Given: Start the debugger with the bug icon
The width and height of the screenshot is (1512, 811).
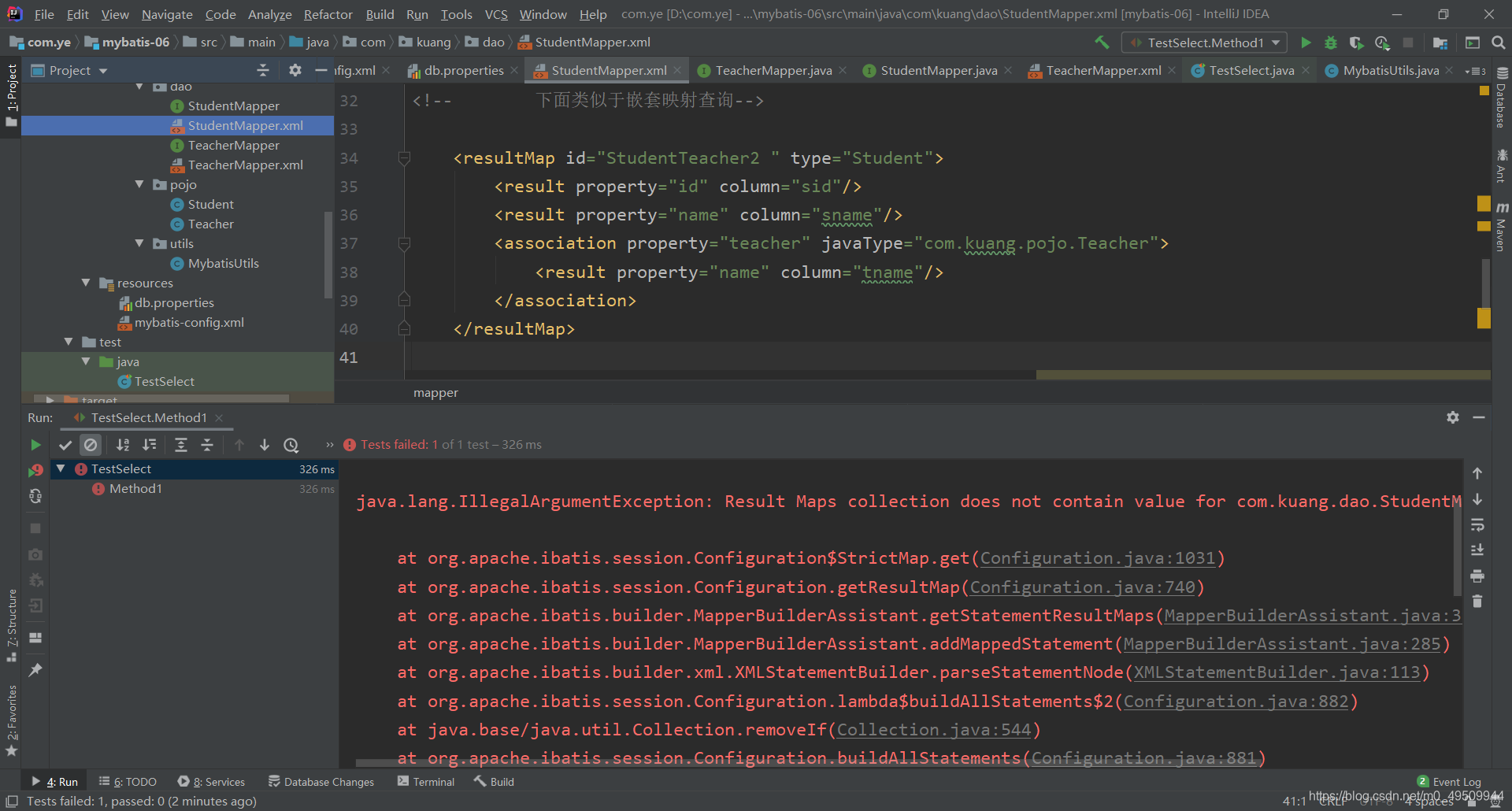Looking at the screenshot, I should [x=1331, y=43].
